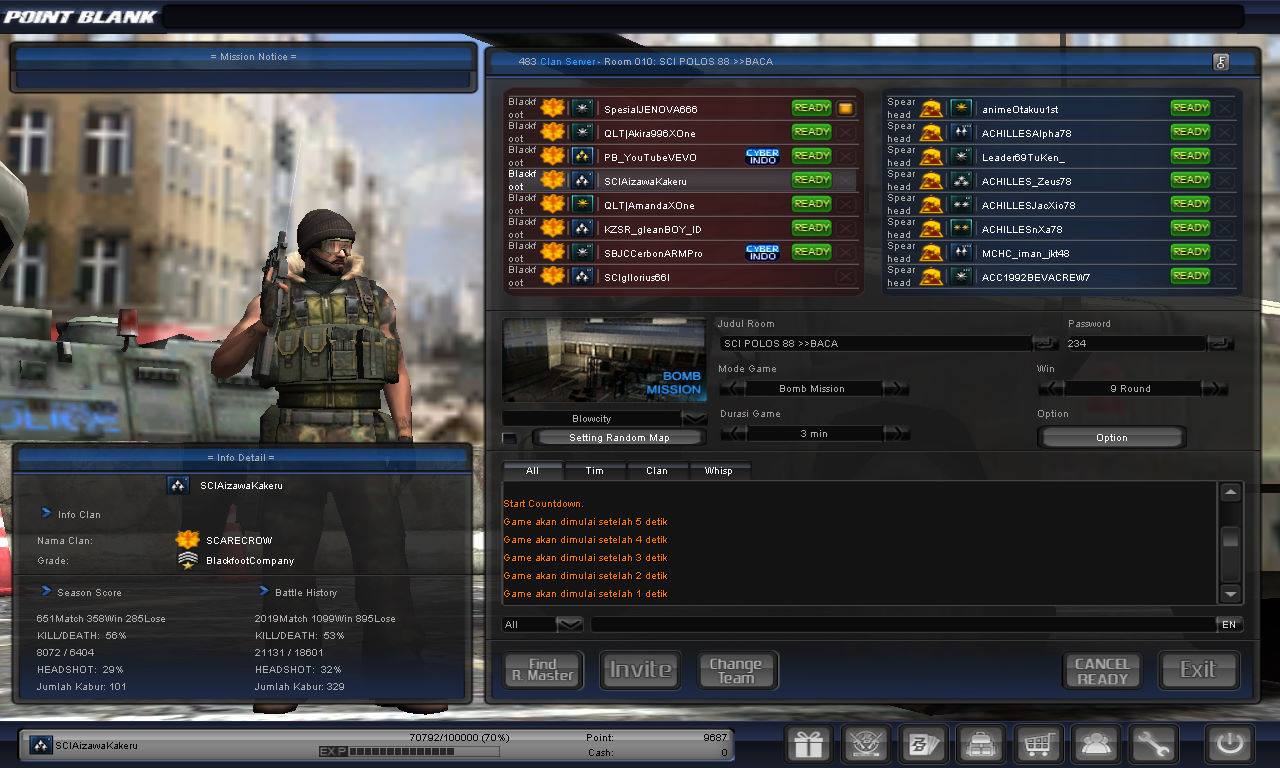This screenshot has width=1280, height=768.
Task: Click the Change Team button
Action: pos(736,671)
